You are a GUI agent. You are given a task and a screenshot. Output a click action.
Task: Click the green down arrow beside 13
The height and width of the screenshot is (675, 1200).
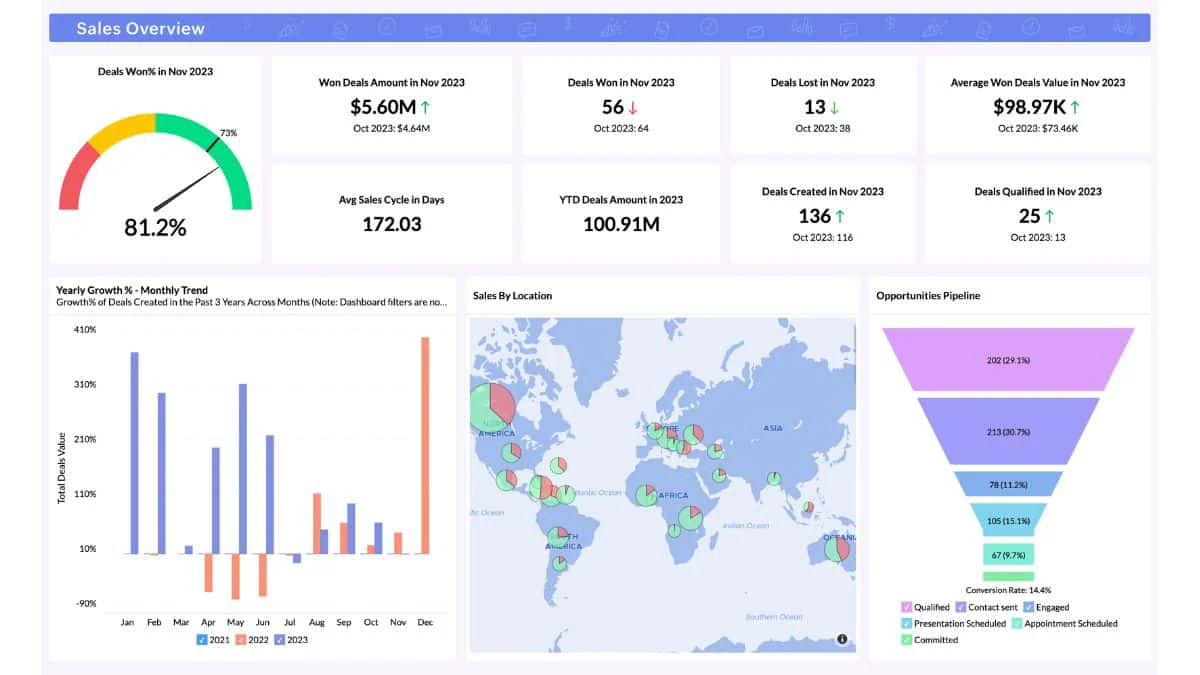pyautogui.click(x=835, y=107)
